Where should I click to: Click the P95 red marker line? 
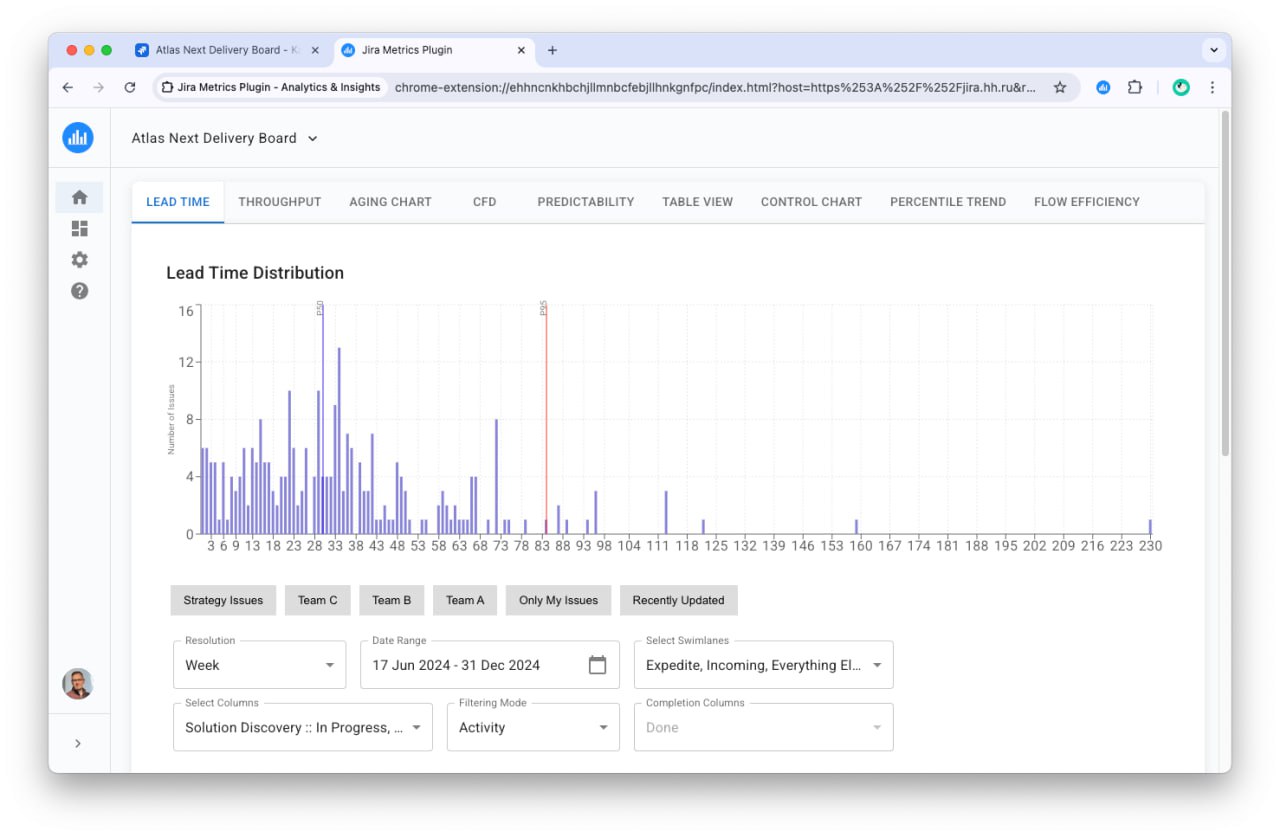point(546,420)
